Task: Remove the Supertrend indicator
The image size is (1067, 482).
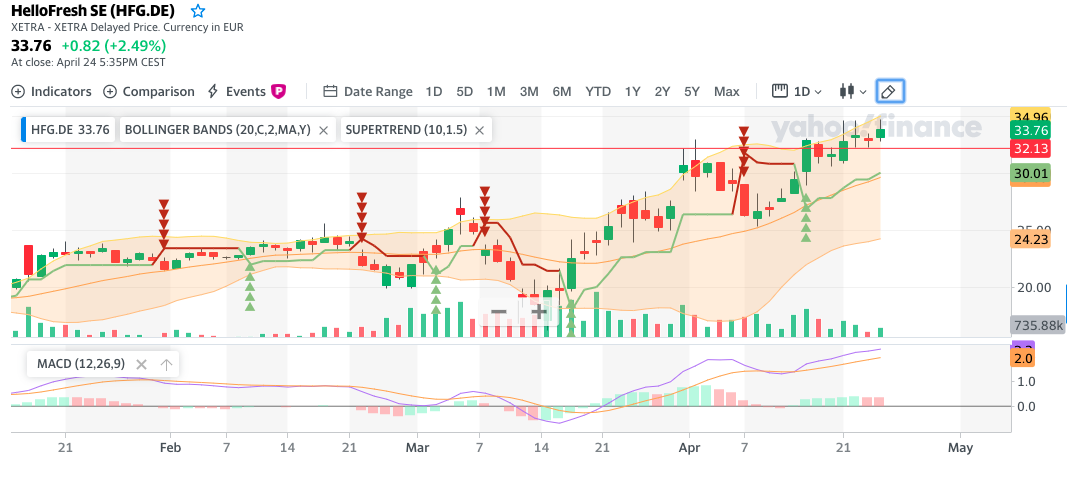Action: tap(479, 130)
